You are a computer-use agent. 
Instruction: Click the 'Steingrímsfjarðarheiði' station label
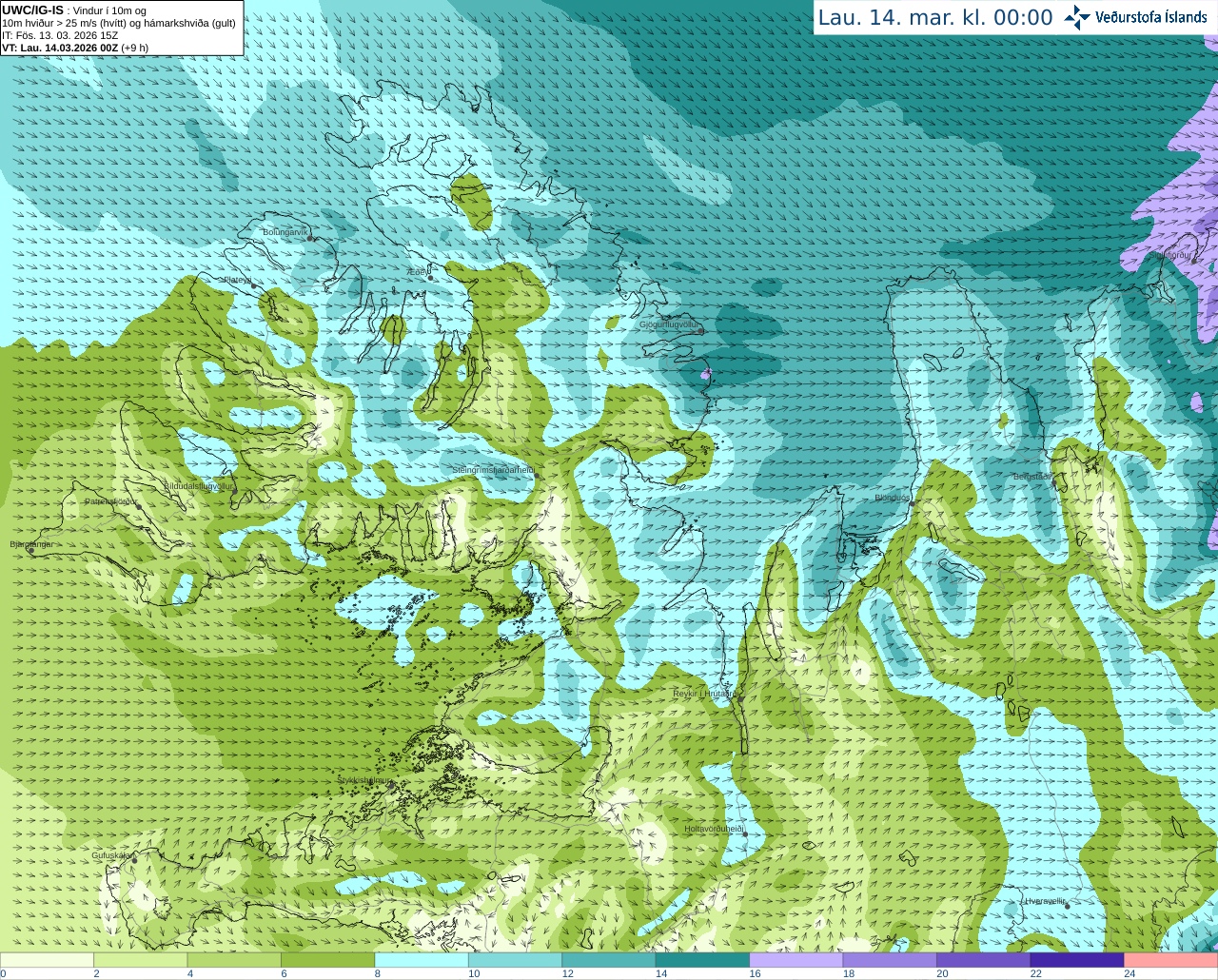[x=492, y=470]
